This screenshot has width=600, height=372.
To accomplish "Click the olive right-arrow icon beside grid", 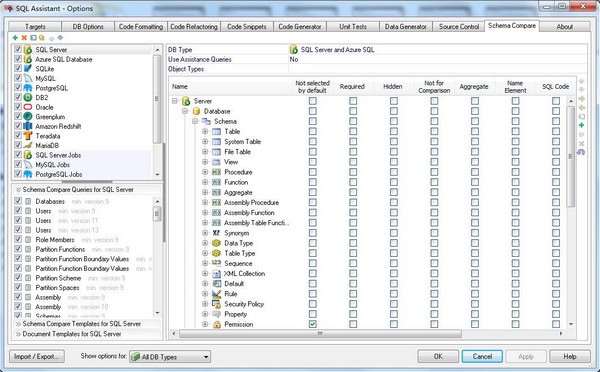I will 581,99.
